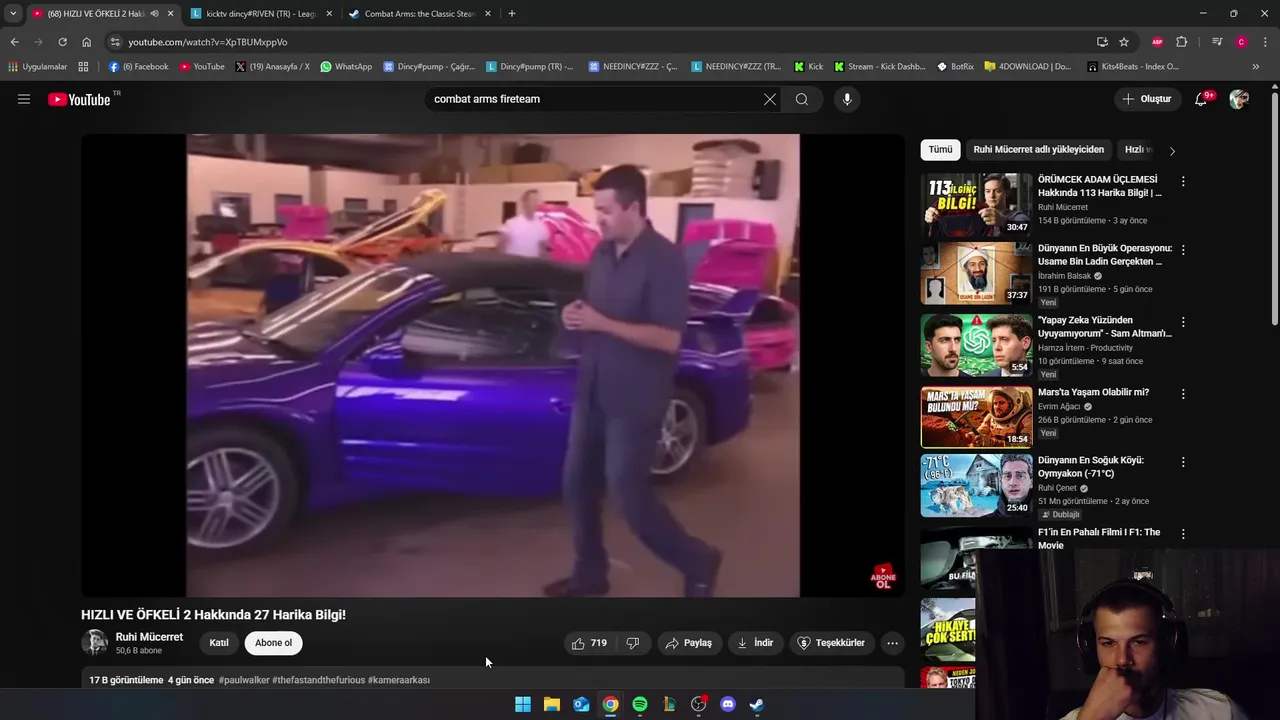Screen dimensions: 1280x720
Task: Open File Explorer from the taskbar
Action: coord(552,704)
